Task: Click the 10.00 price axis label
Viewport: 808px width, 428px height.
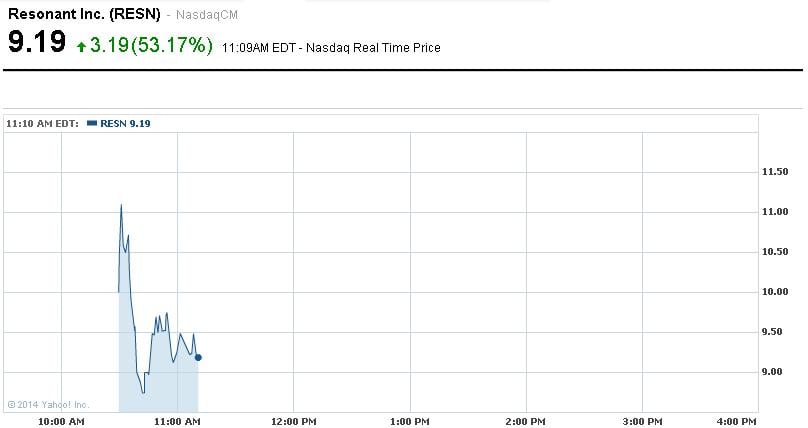Action: pos(776,292)
